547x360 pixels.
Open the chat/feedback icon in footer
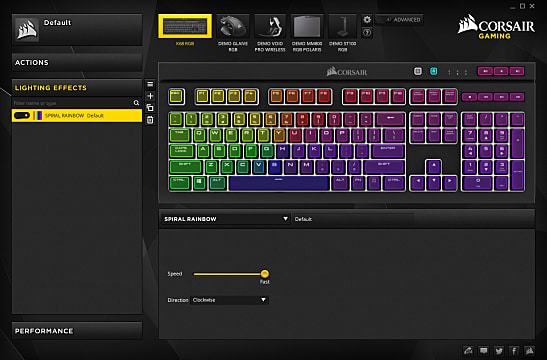point(484,351)
